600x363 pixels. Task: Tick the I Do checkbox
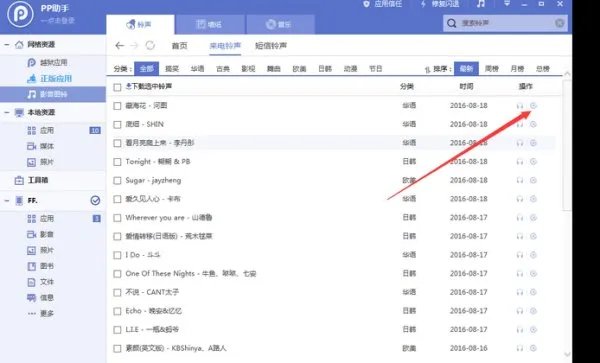click(117, 255)
